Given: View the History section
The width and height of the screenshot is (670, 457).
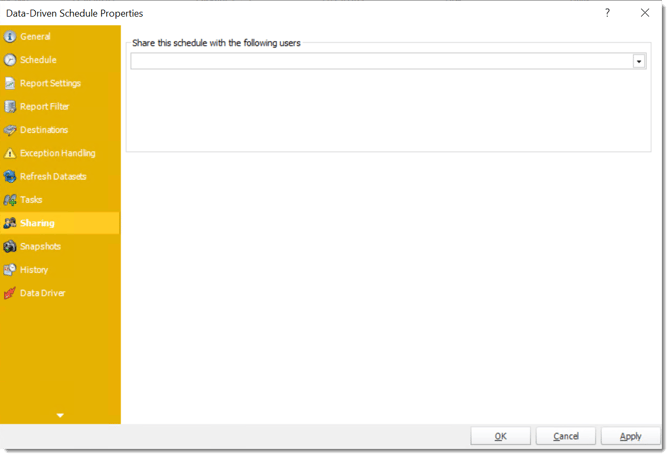Looking at the screenshot, I should point(34,270).
